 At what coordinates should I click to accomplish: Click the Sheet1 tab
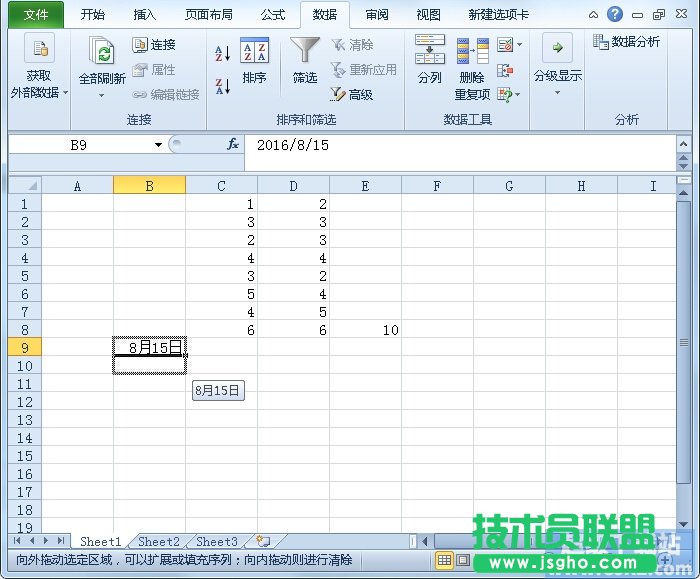coord(101,542)
